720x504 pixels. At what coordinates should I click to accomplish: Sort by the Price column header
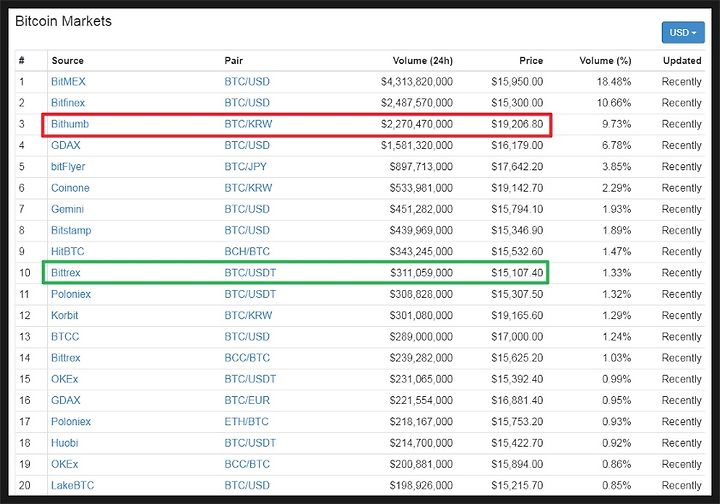(x=531, y=61)
